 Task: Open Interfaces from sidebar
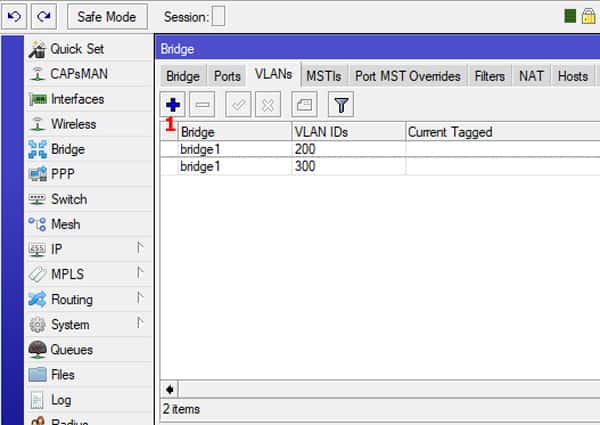[89, 99]
